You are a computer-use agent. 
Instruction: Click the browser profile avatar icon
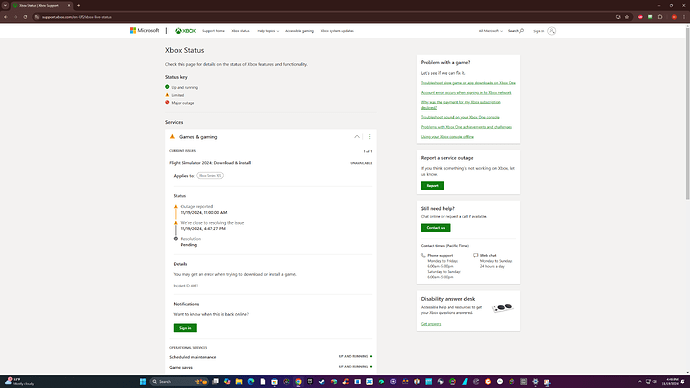pyautogui.click(x=674, y=17)
